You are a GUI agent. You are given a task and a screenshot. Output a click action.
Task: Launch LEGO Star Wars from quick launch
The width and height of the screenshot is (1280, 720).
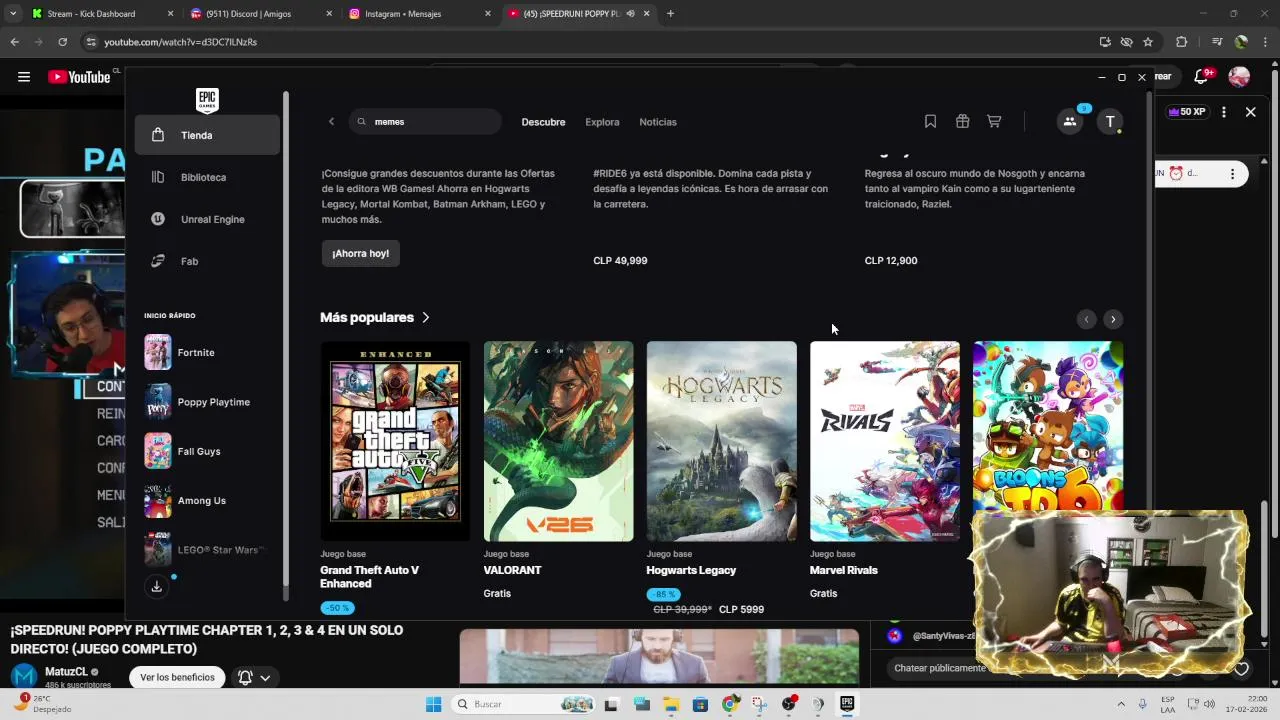pyautogui.click(x=207, y=549)
